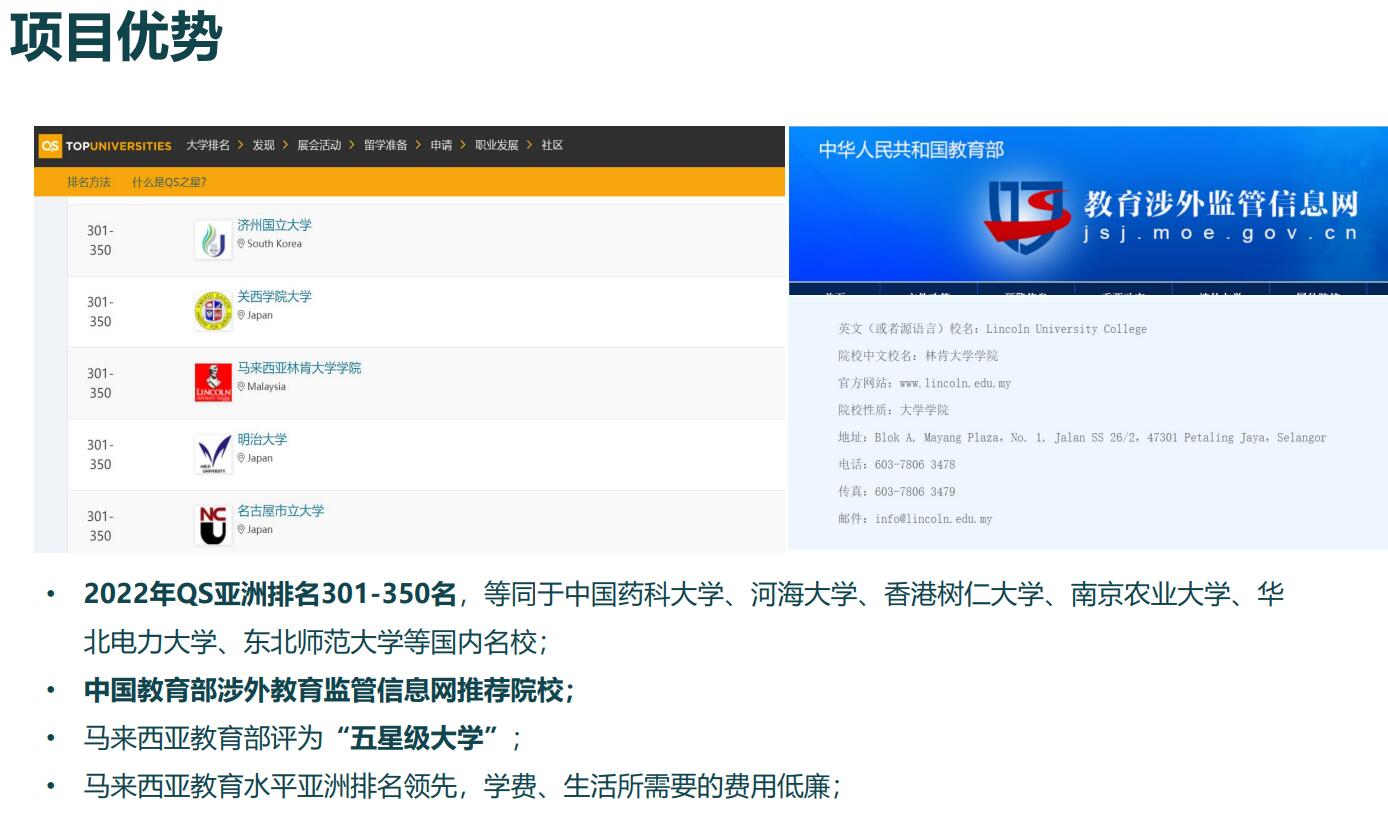Click the www.lincoln.edu.my website text
Viewport: 1388px width, 815px height.
955,383
